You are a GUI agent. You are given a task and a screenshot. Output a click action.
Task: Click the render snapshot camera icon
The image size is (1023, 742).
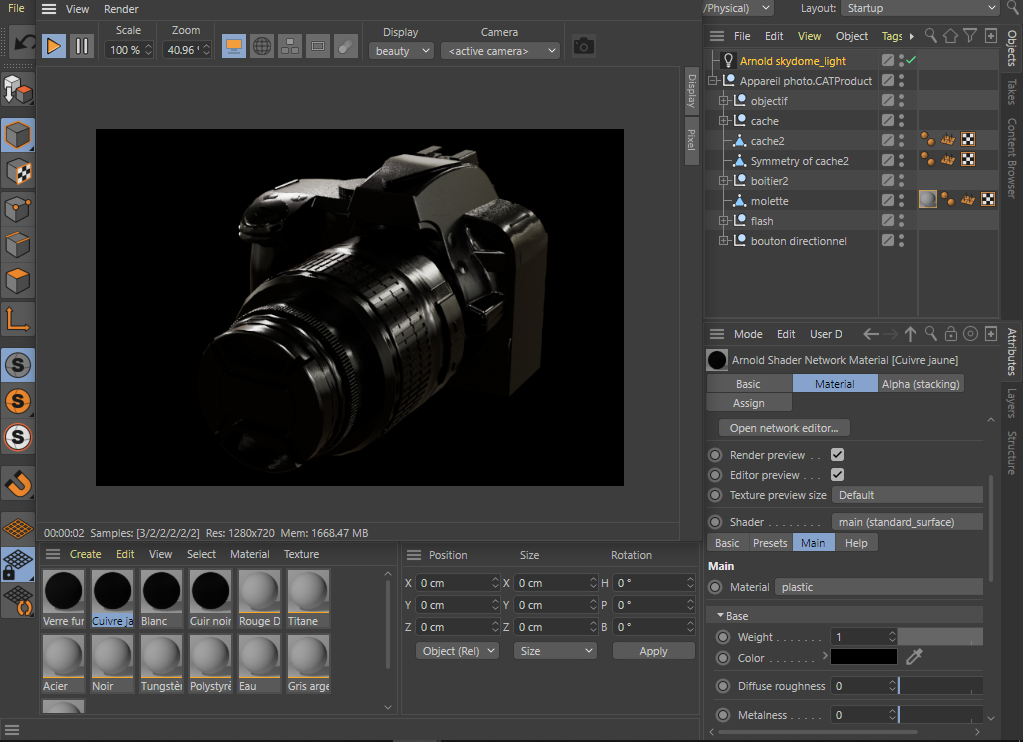pyautogui.click(x=583, y=44)
